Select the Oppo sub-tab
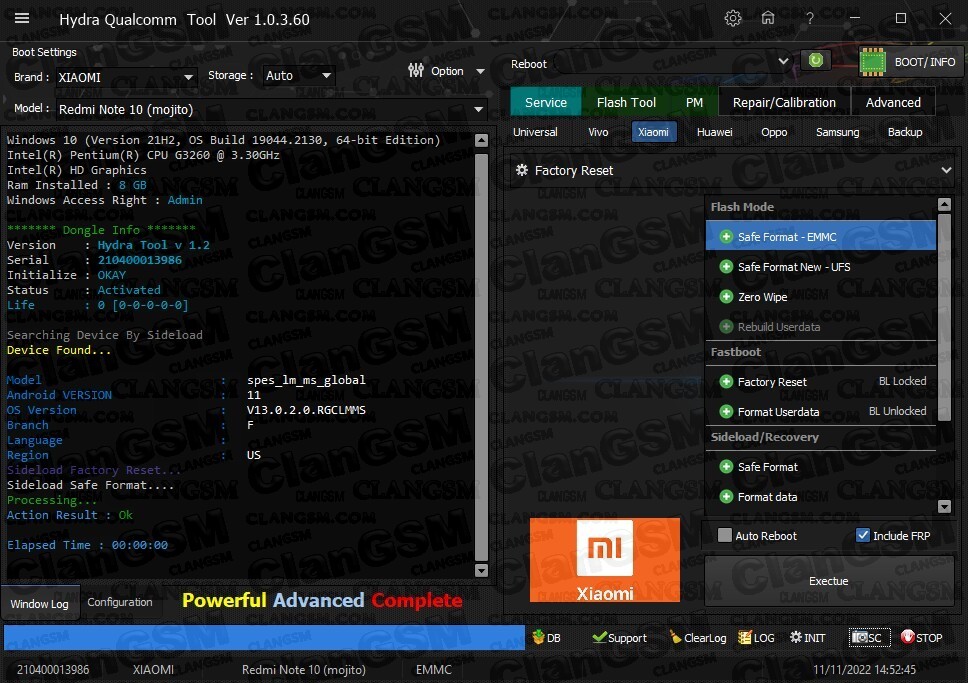This screenshot has width=968, height=683. (x=774, y=132)
